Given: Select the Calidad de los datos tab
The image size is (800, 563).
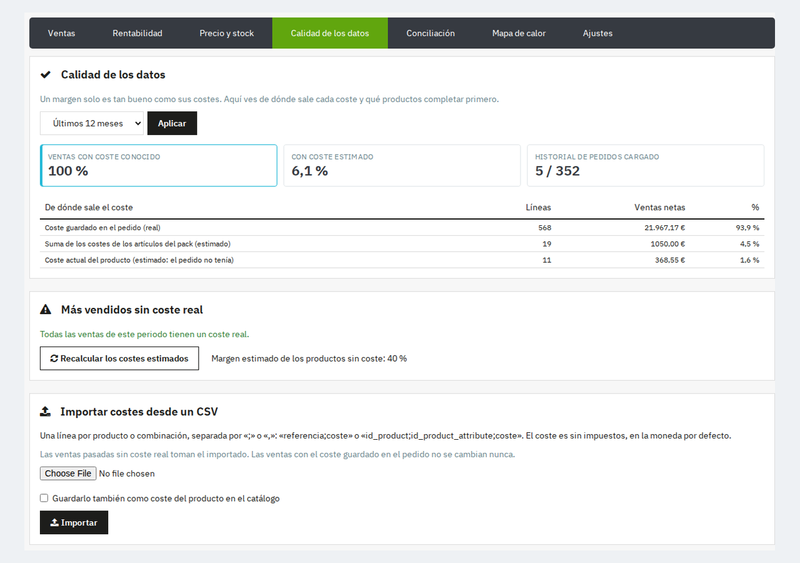Looking at the screenshot, I should (x=330, y=33).
